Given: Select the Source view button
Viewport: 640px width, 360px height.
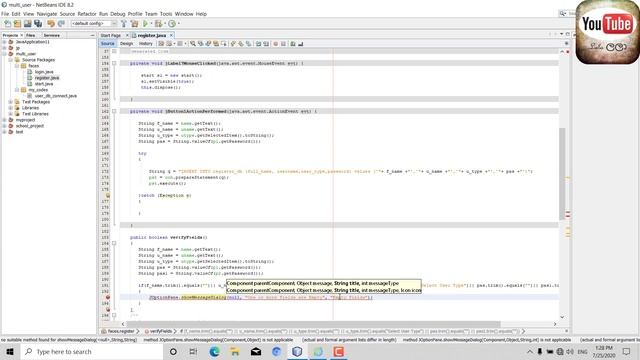Looking at the screenshot, I should [x=108, y=44].
